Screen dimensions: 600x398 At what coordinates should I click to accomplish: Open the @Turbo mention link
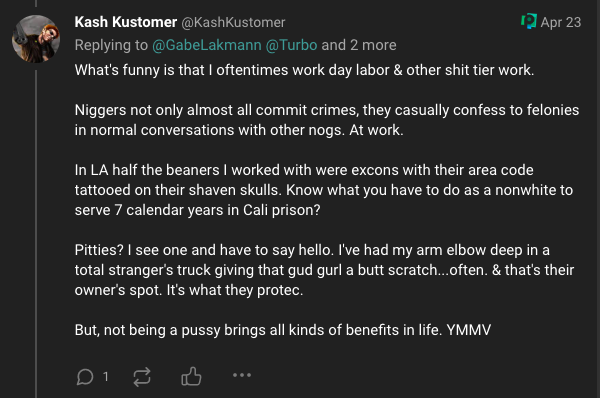[x=291, y=45]
